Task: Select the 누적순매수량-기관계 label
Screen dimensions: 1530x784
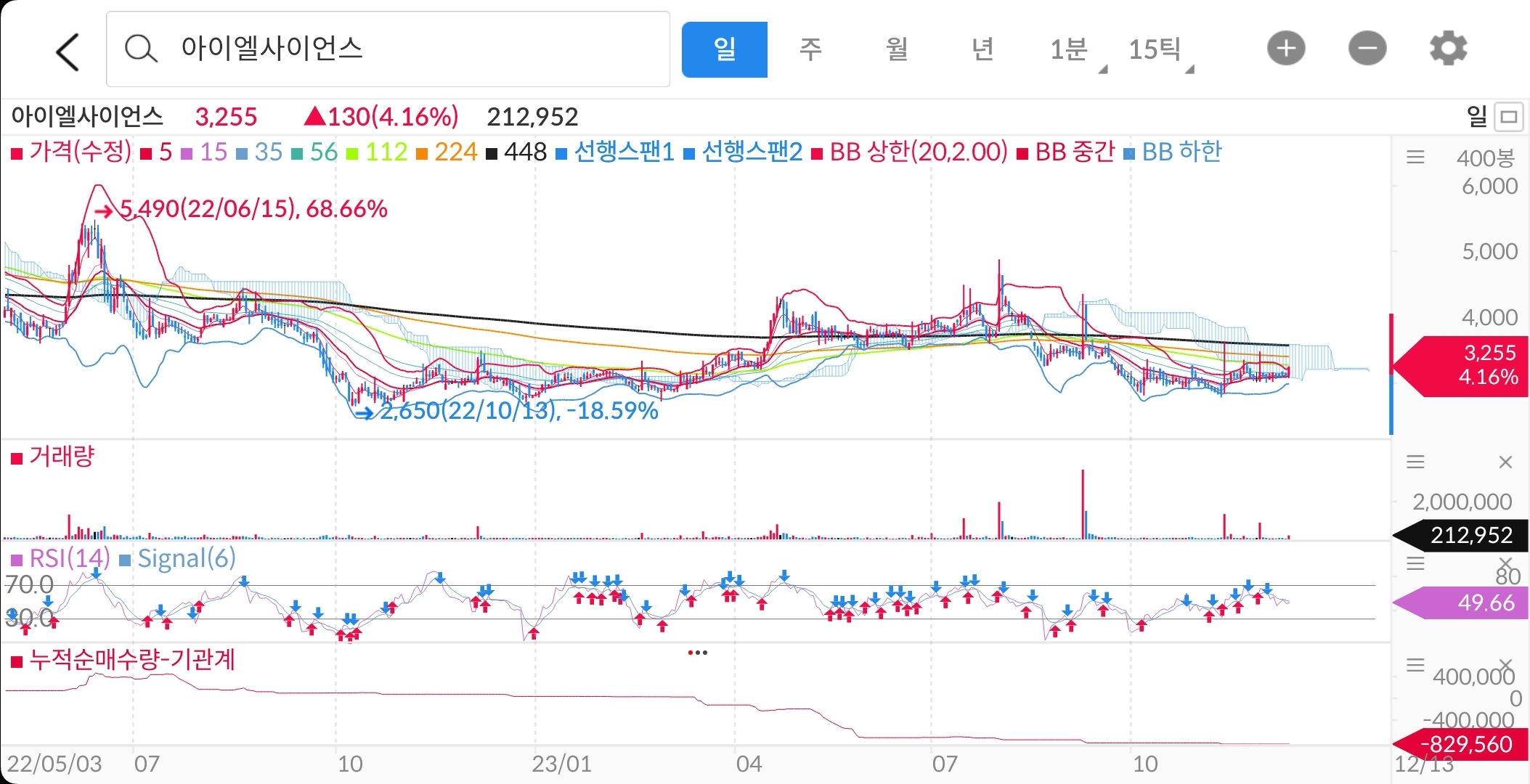Action: [x=123, y=660]
